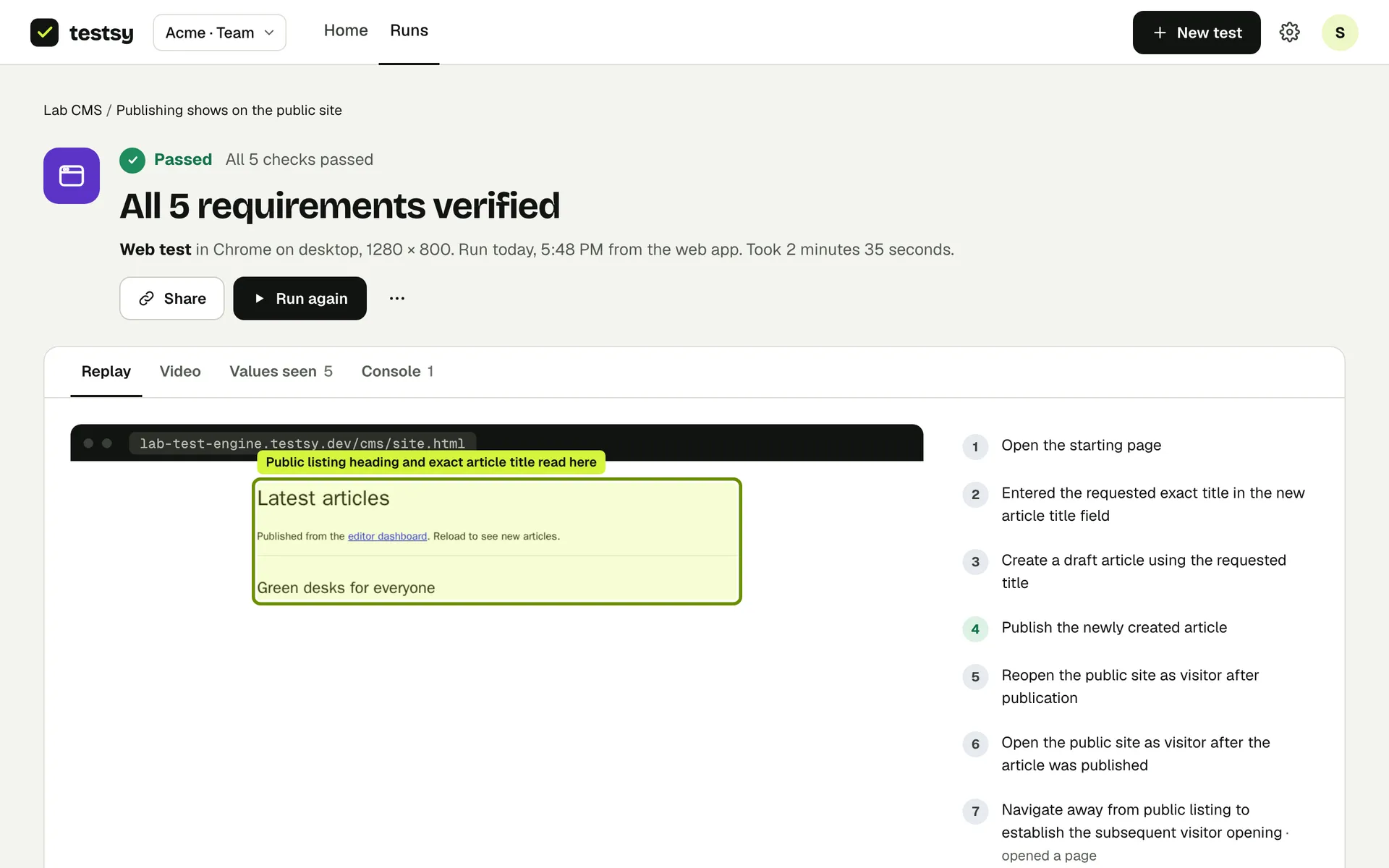Click Run again button
Image resolution: width=1389 pixels, height=868 pixels.
[300, 298]
